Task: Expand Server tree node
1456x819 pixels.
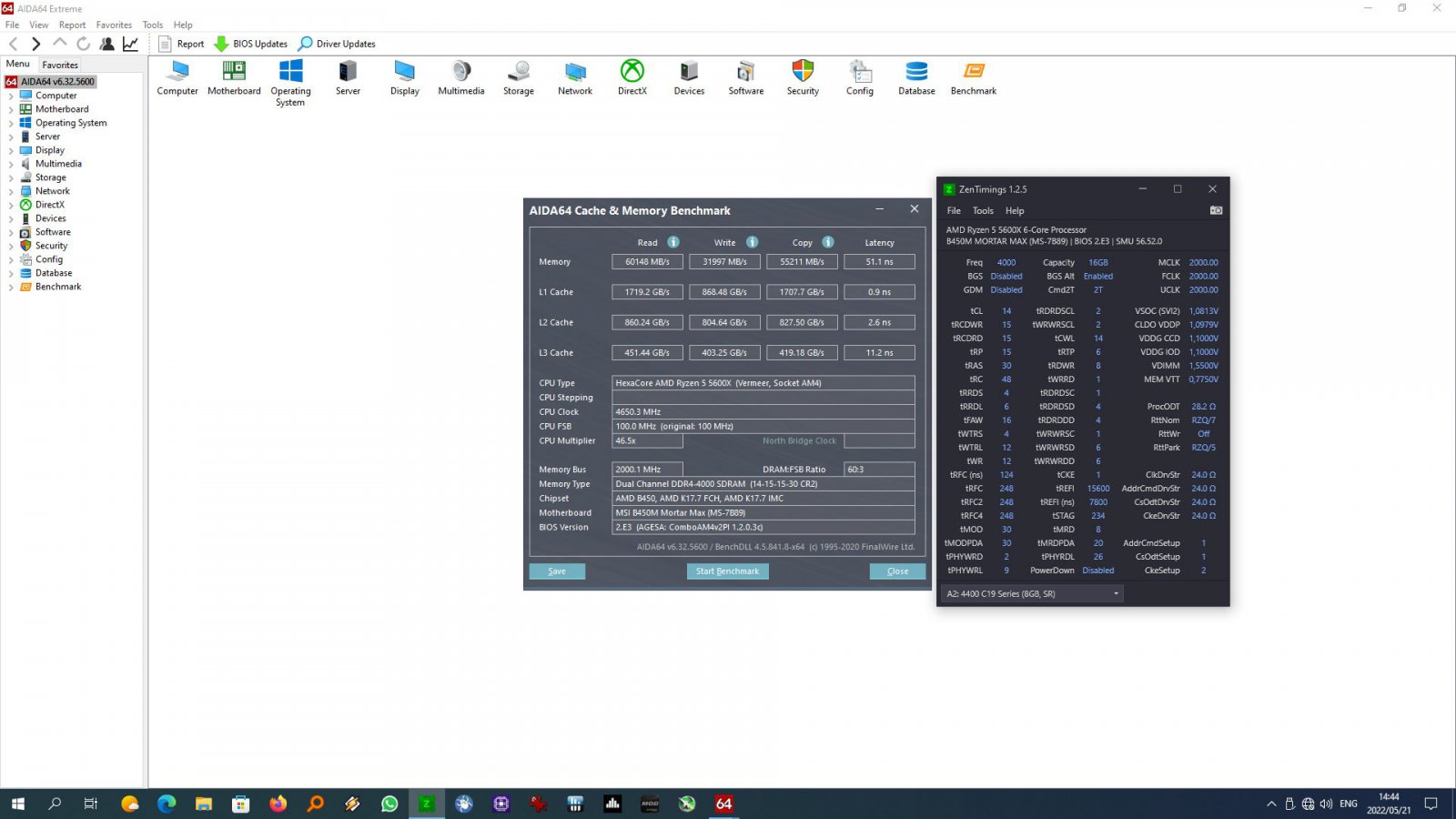Action: click(x=11, y=136)
